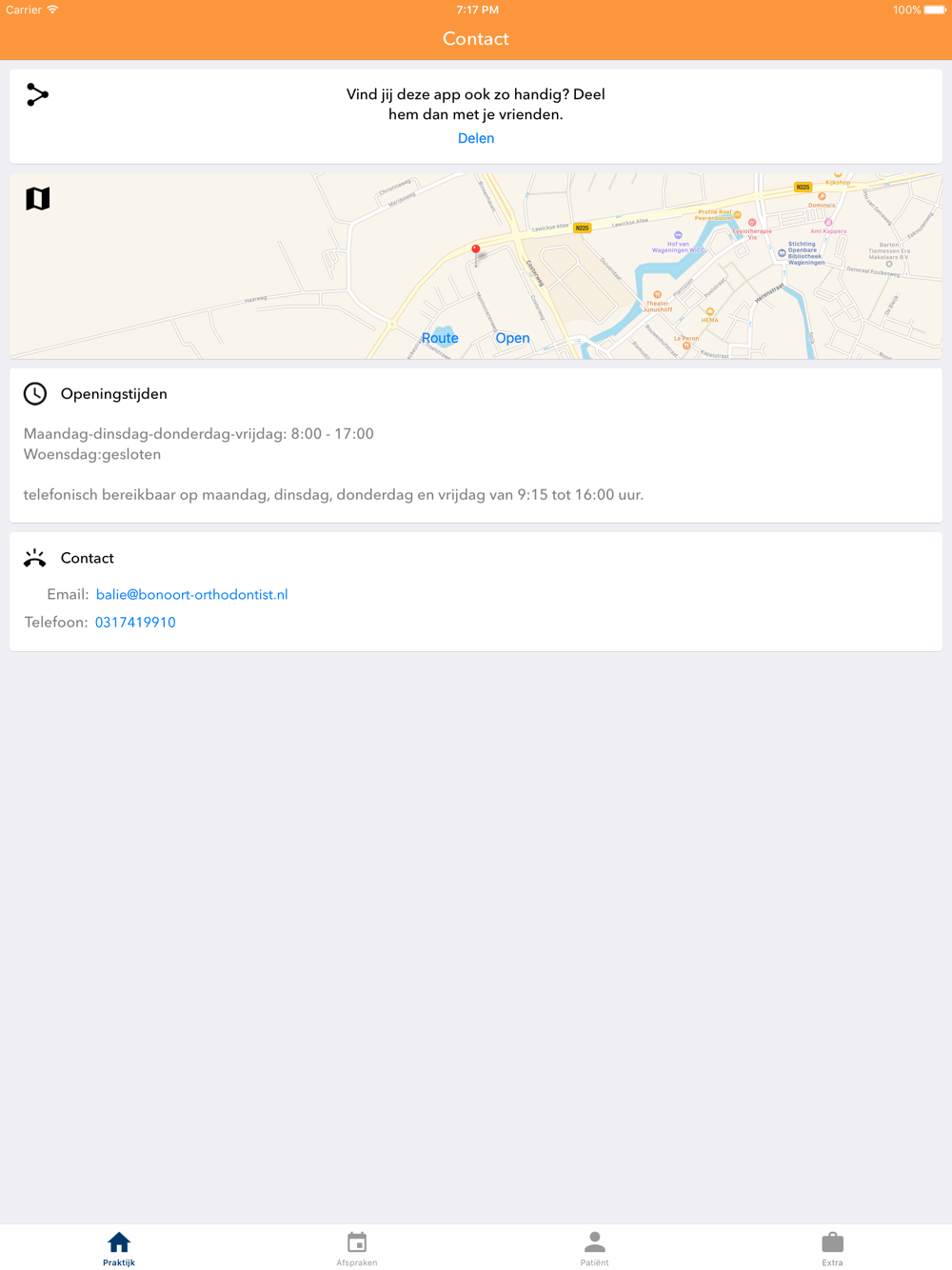Switch to the Afspraken tab label

pos(357,1262)
